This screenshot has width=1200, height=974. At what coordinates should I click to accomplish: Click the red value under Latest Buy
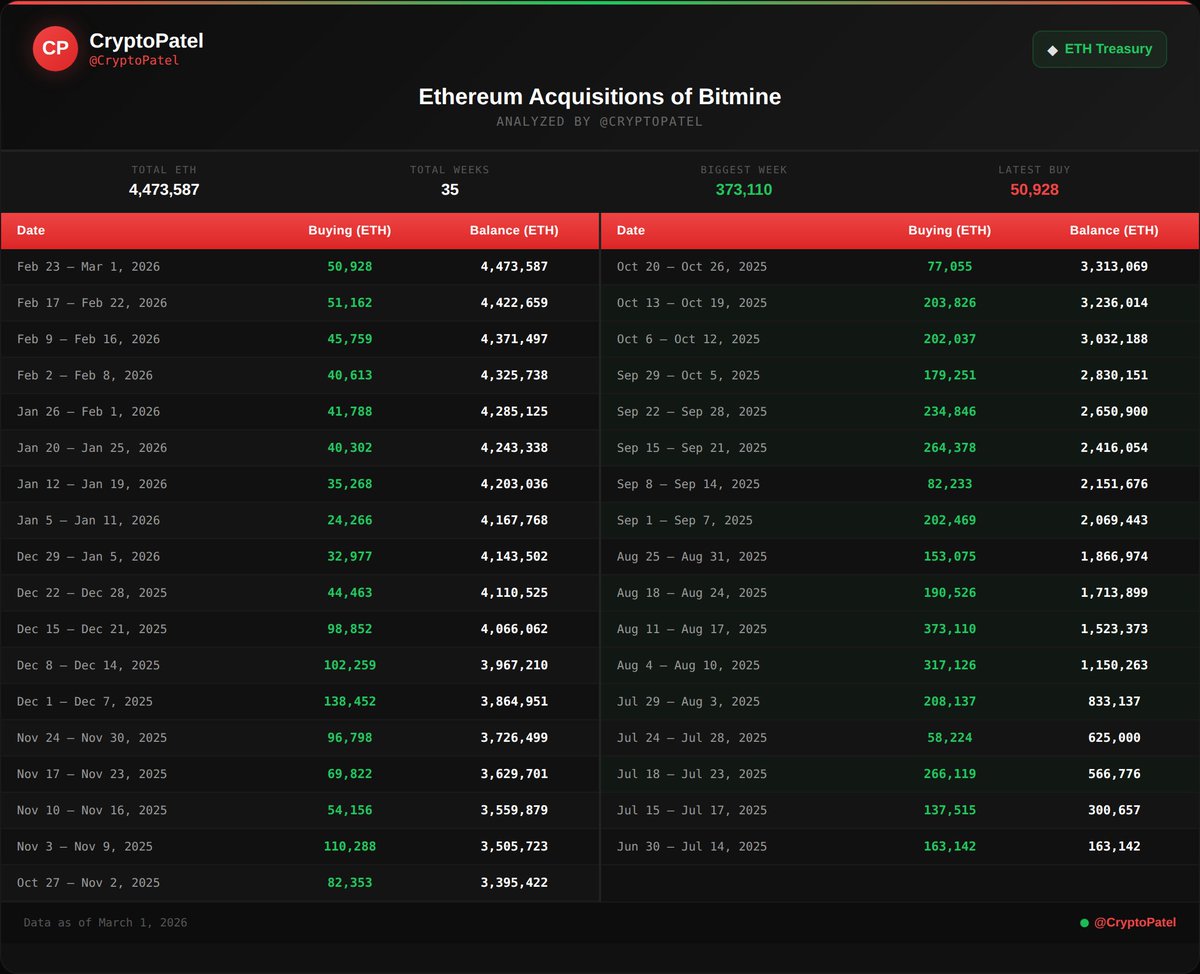pyautogui.click(x=1034, y=190)
